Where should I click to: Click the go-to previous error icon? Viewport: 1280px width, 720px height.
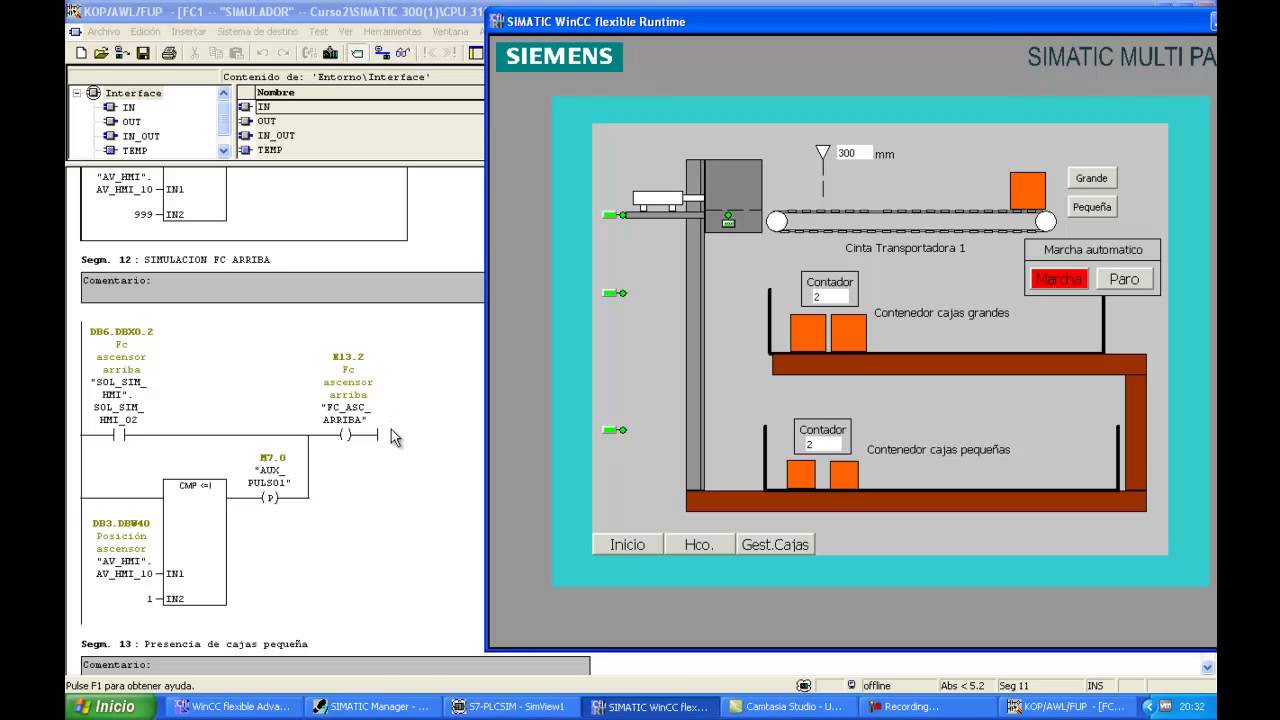pos(430,53)
